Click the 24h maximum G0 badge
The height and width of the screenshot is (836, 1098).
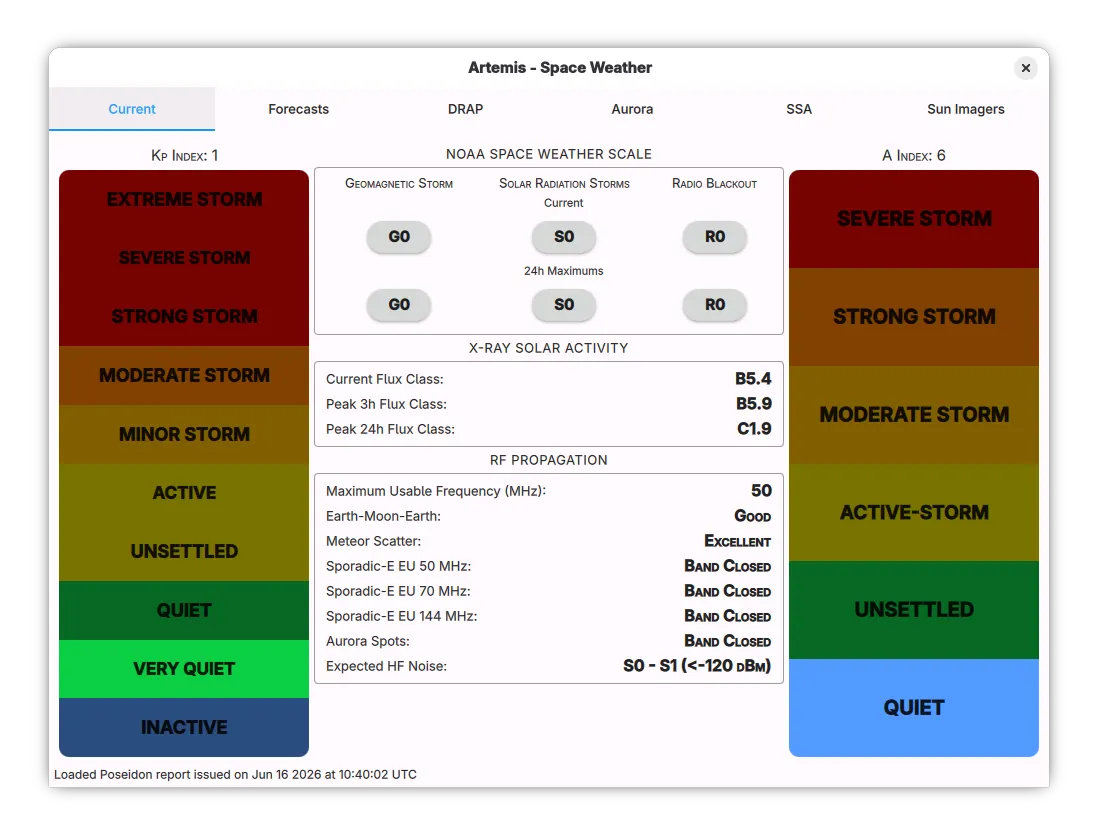(x=398, y=305)
